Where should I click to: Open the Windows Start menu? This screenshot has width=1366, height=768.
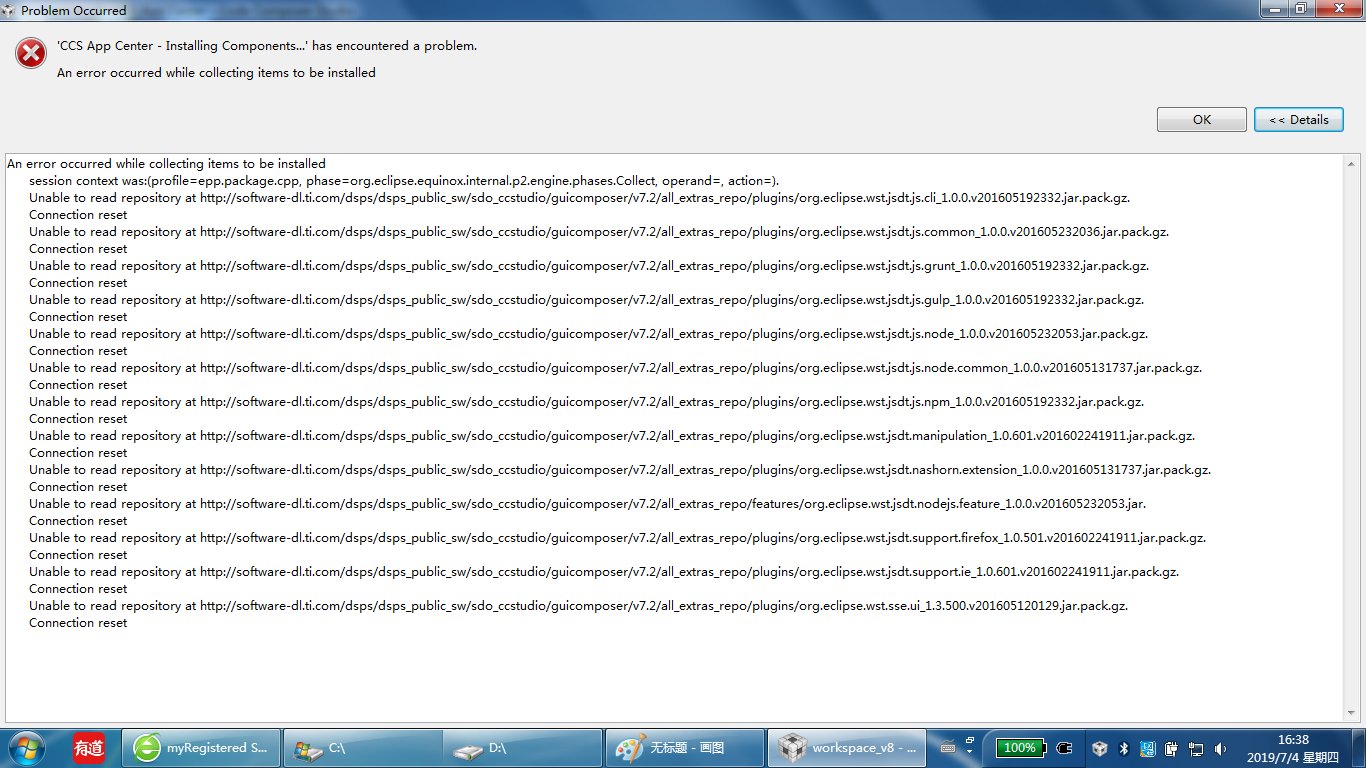[x=25, y=748]
